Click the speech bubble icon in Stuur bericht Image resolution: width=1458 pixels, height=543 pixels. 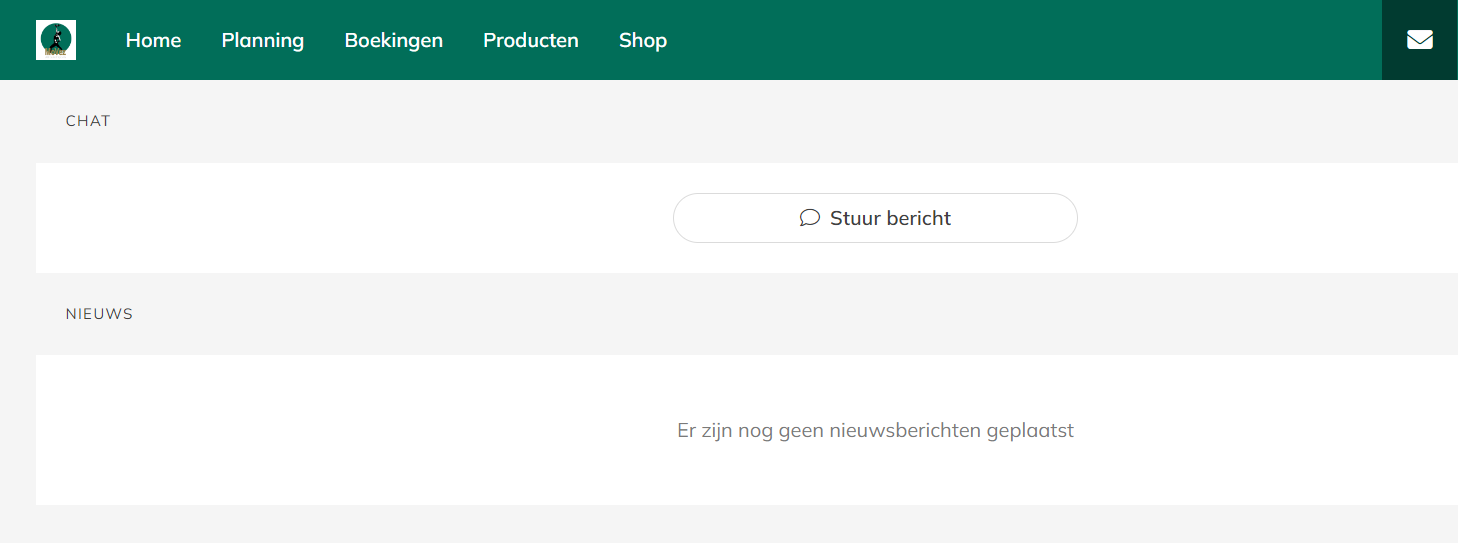point(810,218)
